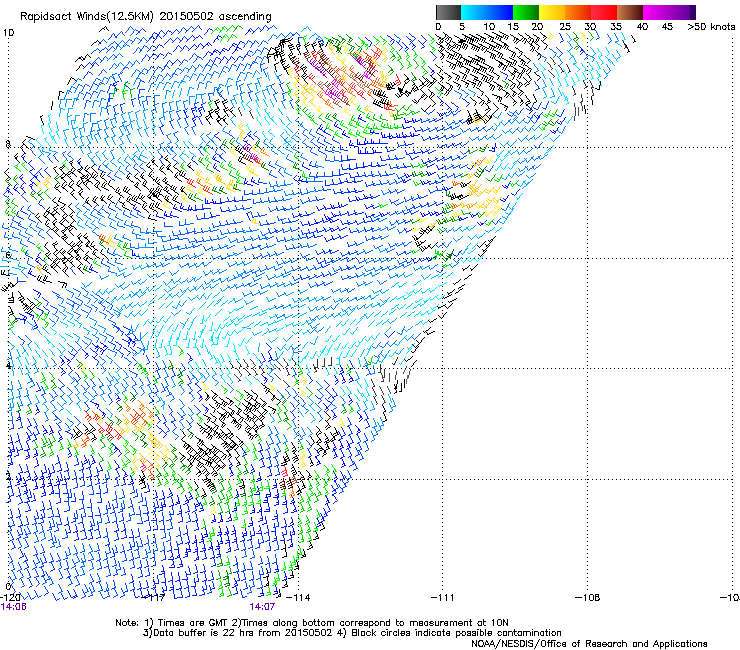Click the orange 25-30 knots legend segment

point(578,12)
